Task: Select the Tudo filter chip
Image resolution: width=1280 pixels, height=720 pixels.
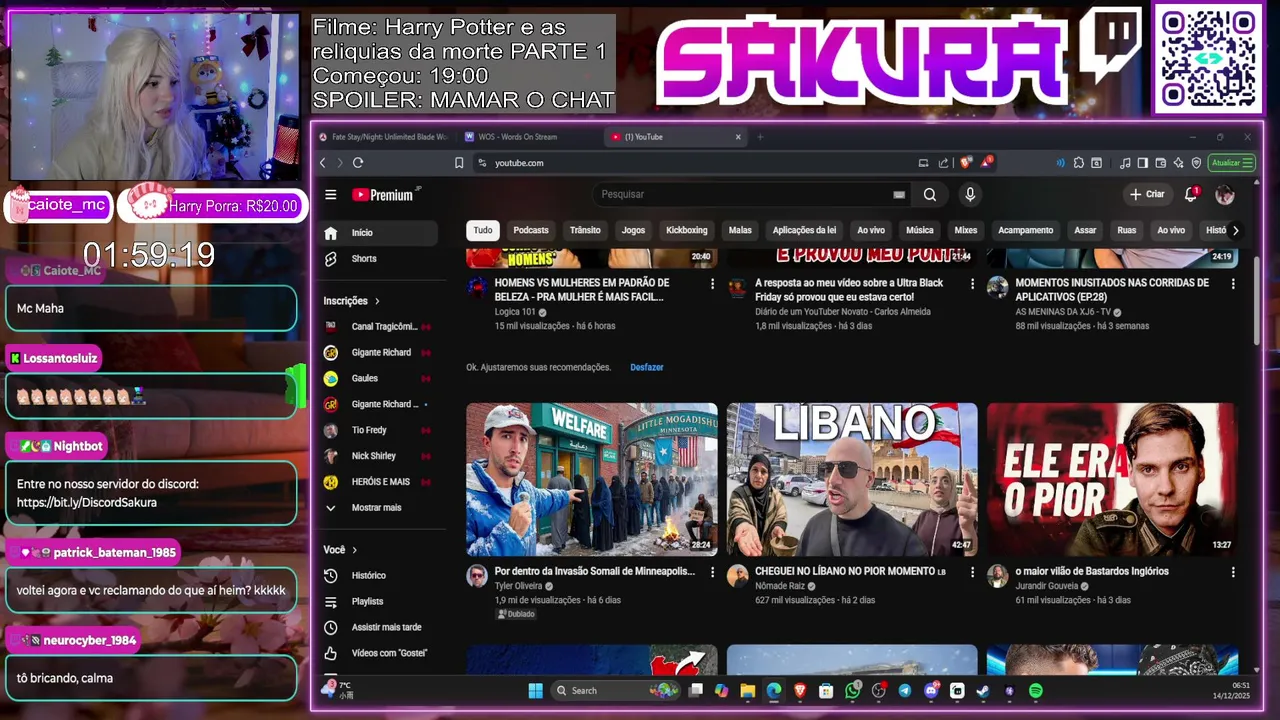Action: pyautogui.click(x=483, y=230)
